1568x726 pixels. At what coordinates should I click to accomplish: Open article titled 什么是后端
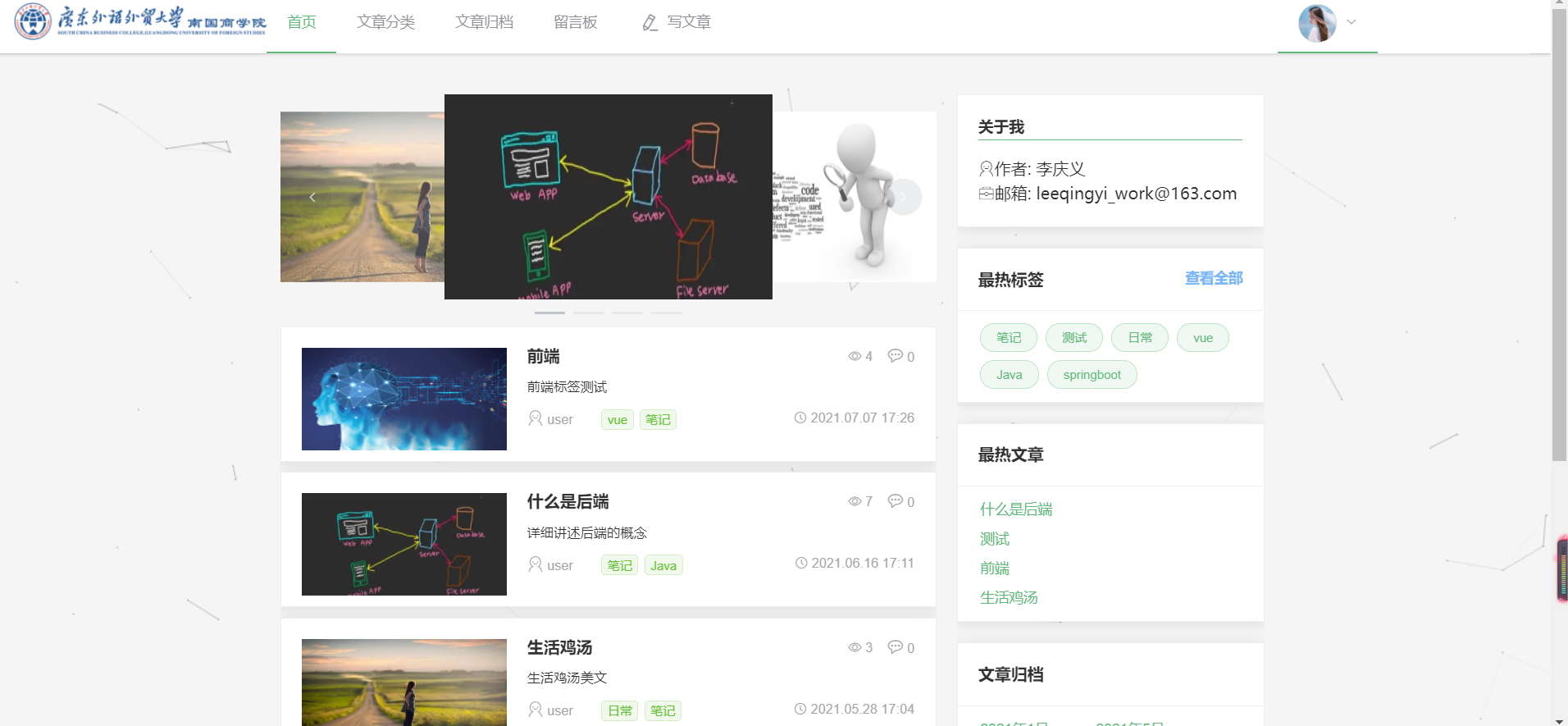coord(568,502)
